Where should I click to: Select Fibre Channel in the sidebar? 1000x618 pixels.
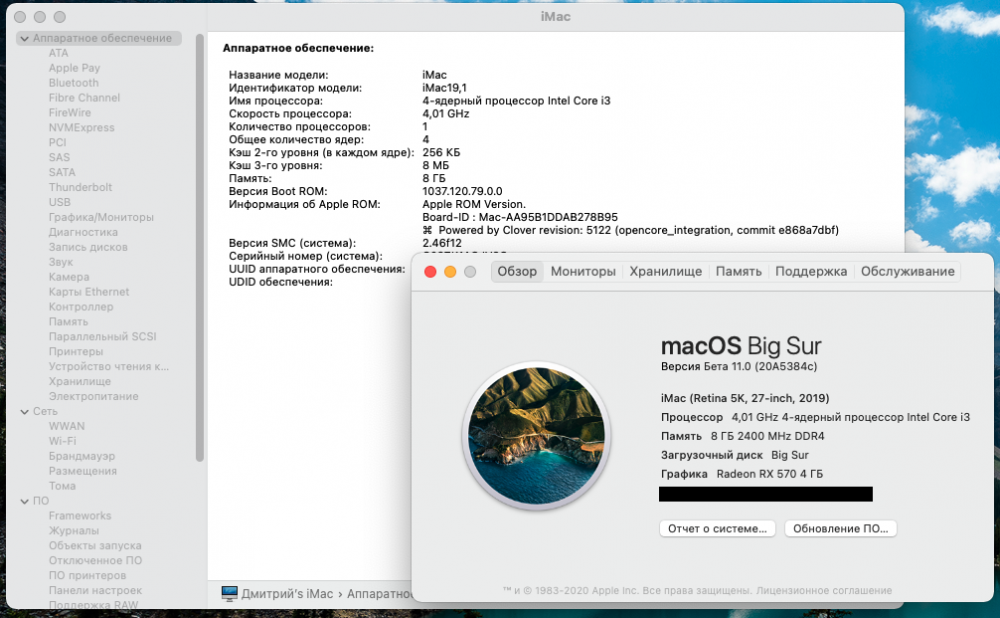[x=84, y=98]
